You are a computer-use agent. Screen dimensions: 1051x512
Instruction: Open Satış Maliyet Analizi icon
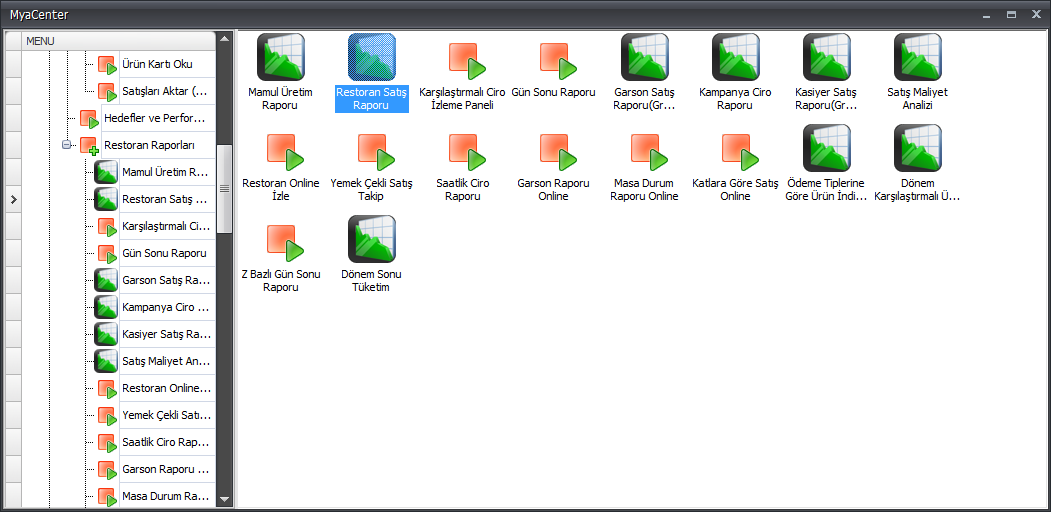pos(918,57)
